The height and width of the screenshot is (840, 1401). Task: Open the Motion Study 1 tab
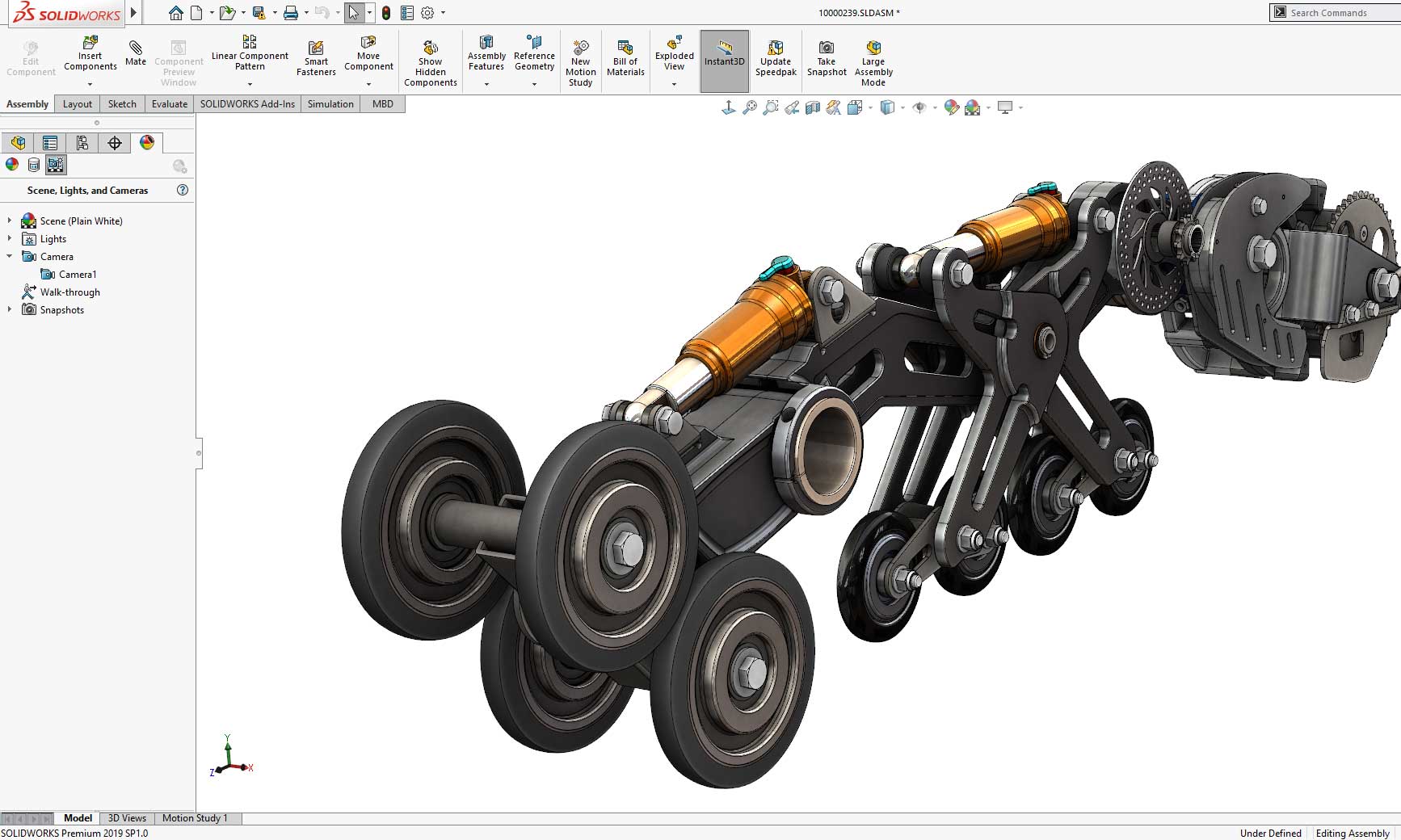tap(196, 817)
